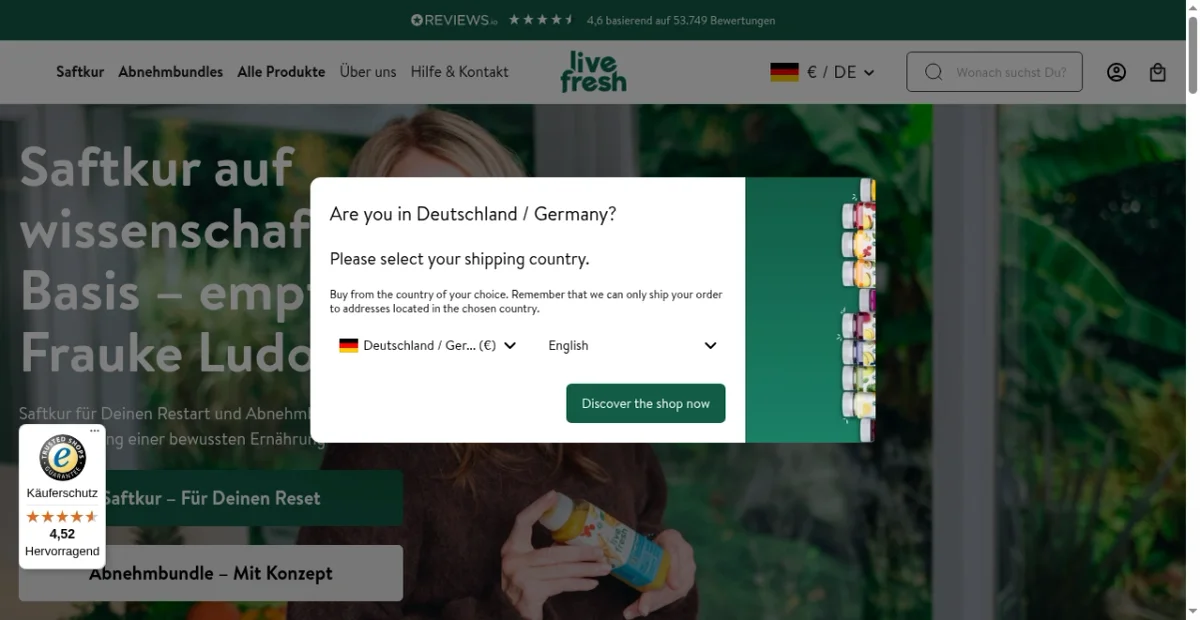This screenshot has width=1200, height=620.
Task: Open the Deutschland / Germany country dropdown
Action: click(428, 345)
